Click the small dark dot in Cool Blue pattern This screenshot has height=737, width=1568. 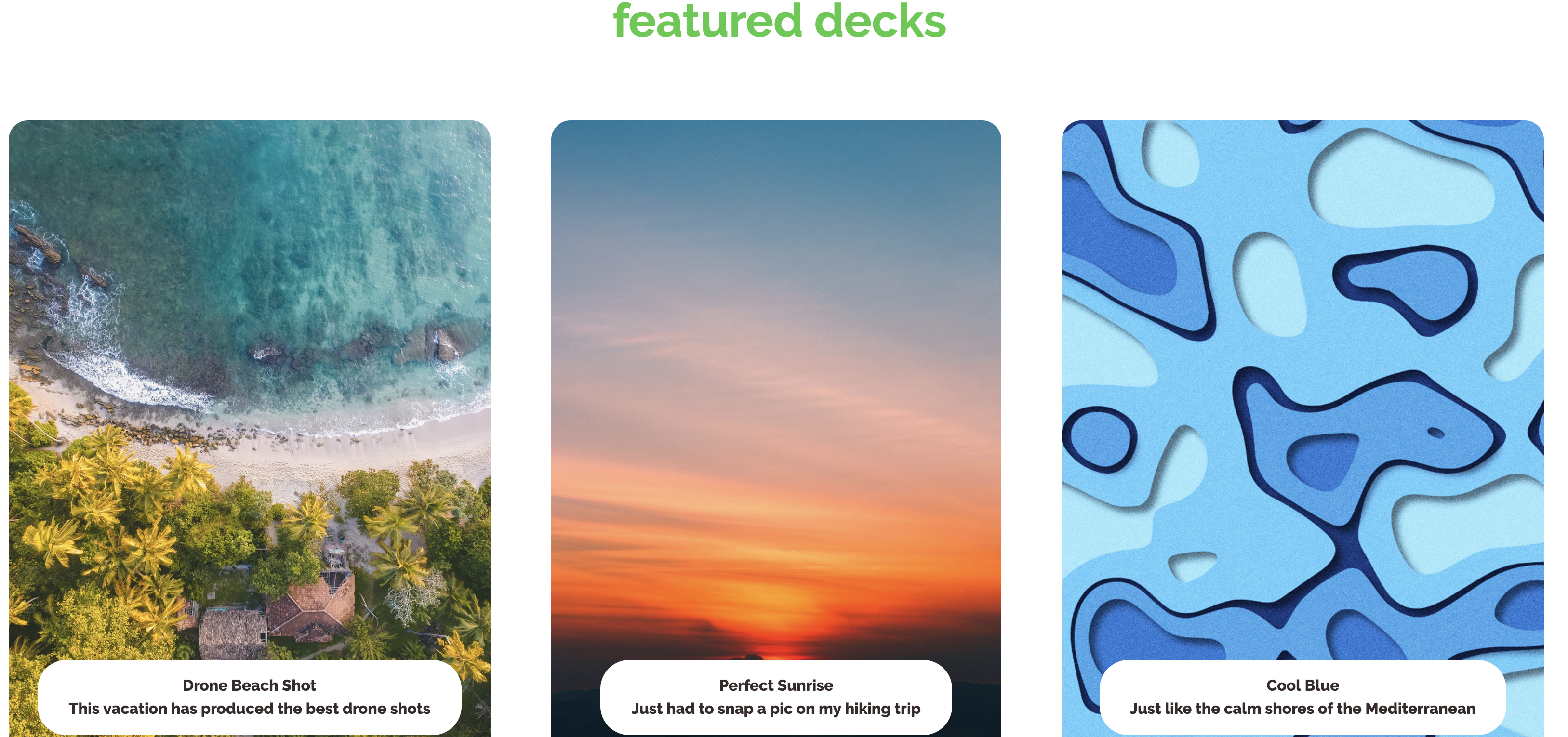[1436, 433]
